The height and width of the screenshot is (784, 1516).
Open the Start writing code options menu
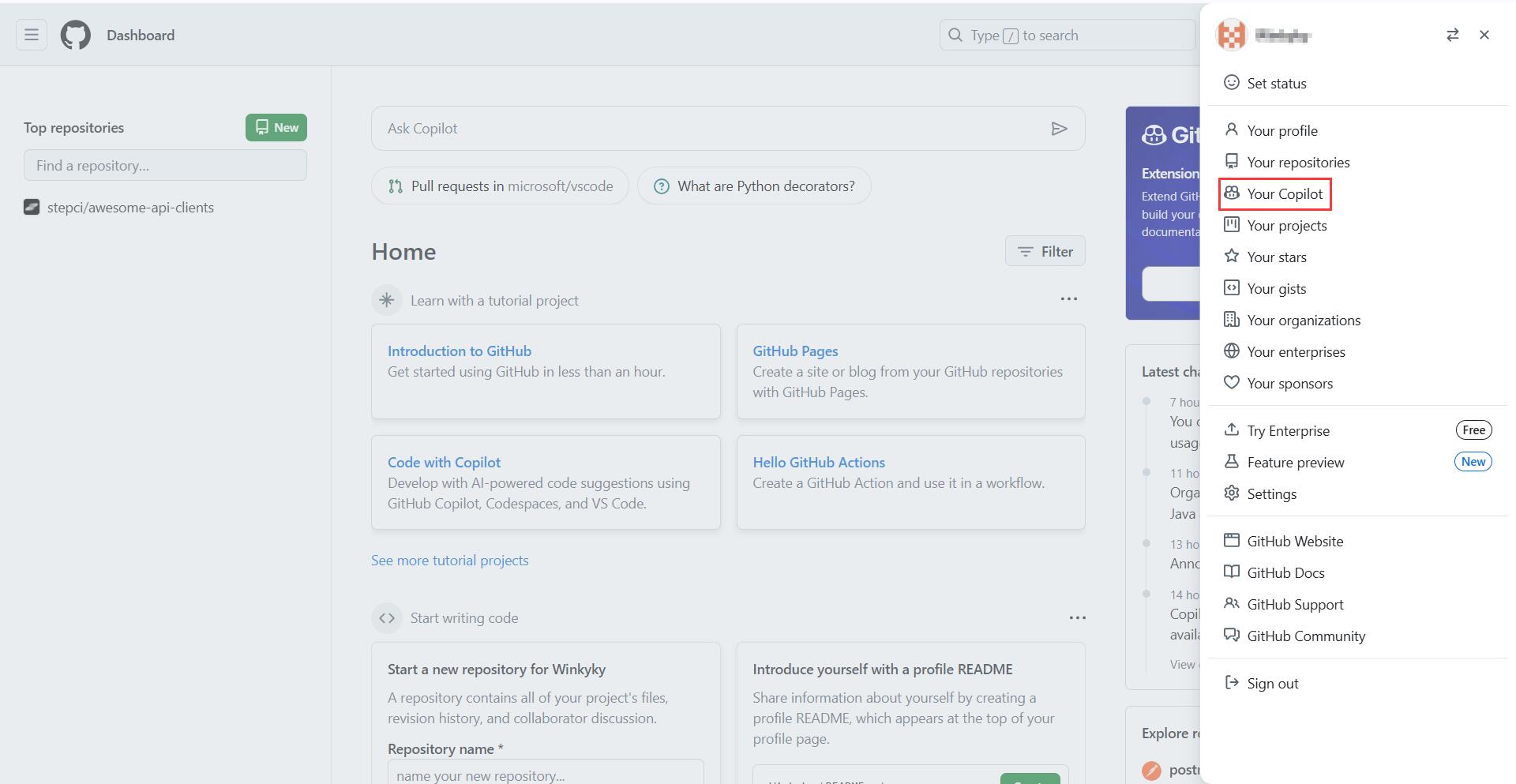point(1077,617)
